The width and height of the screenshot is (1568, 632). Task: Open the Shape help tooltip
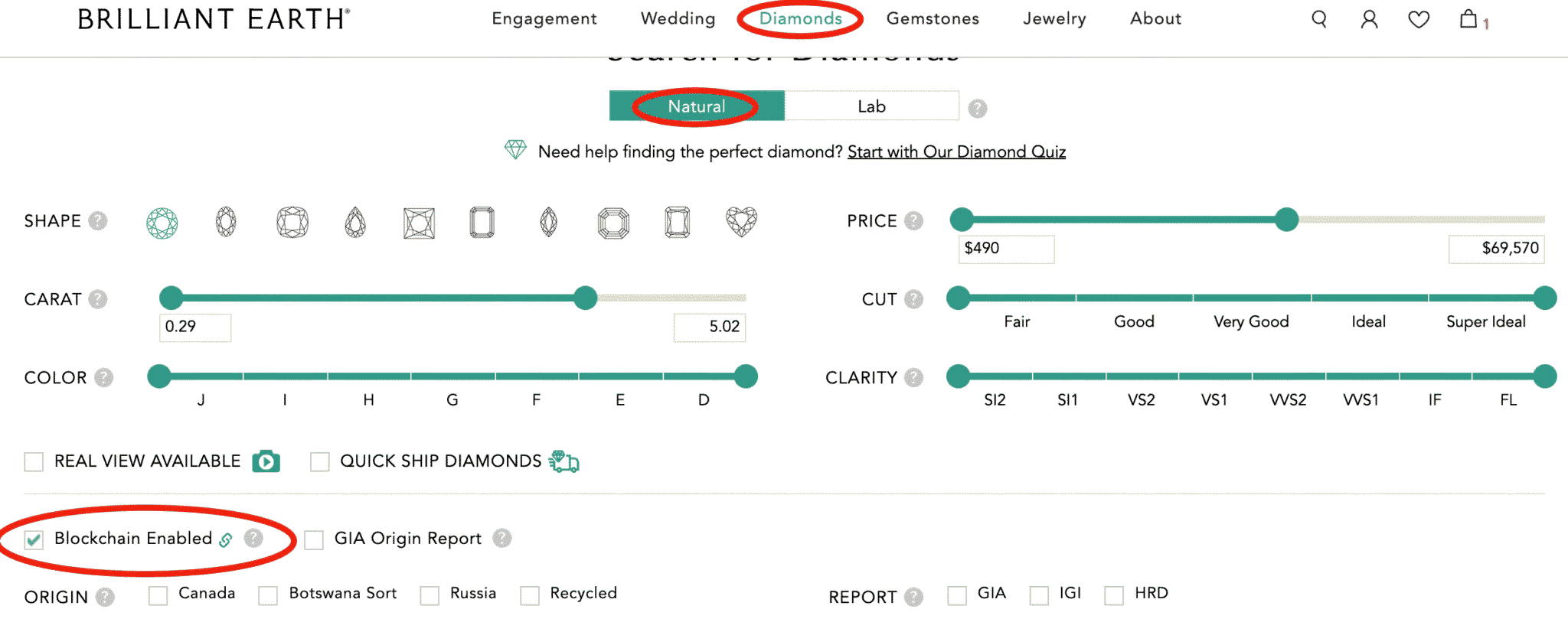[98, 220]
